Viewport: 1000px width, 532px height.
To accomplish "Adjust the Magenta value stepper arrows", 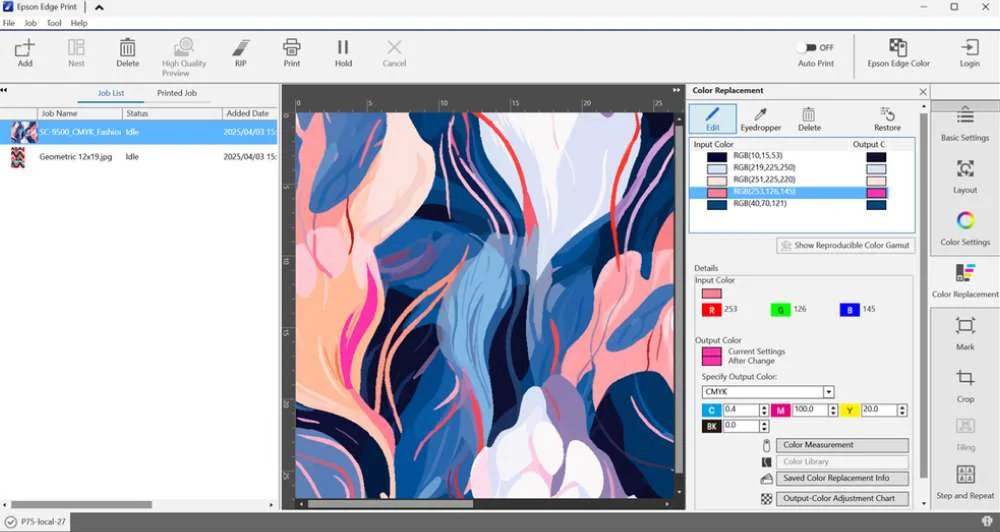I will (832, 410).
